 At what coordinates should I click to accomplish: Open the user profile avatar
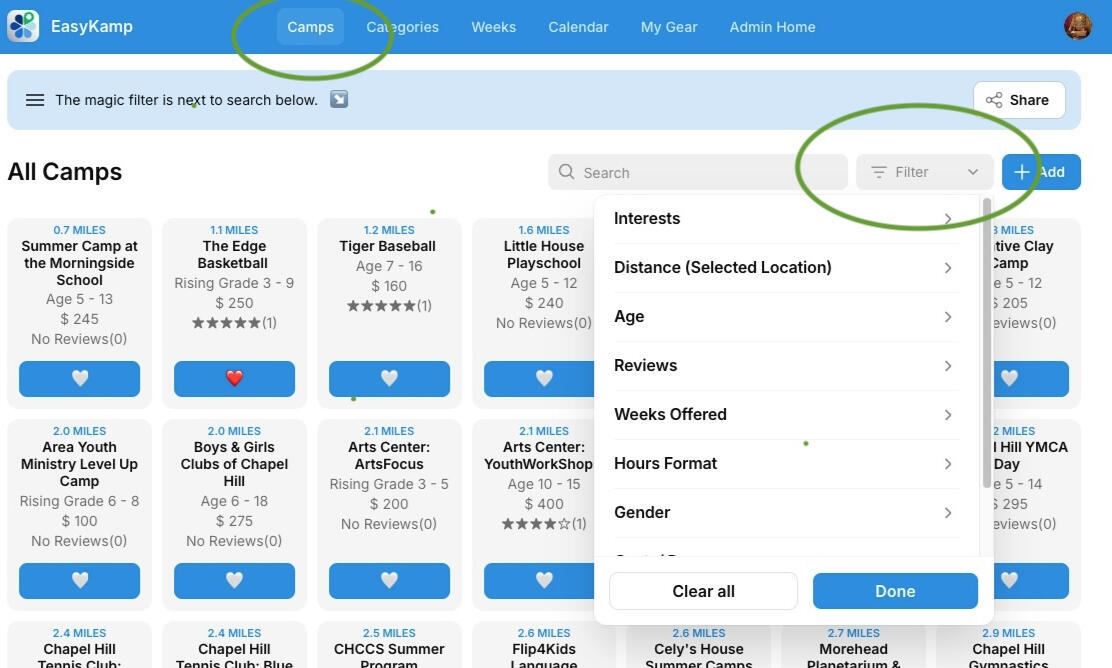click(1077, 26)
